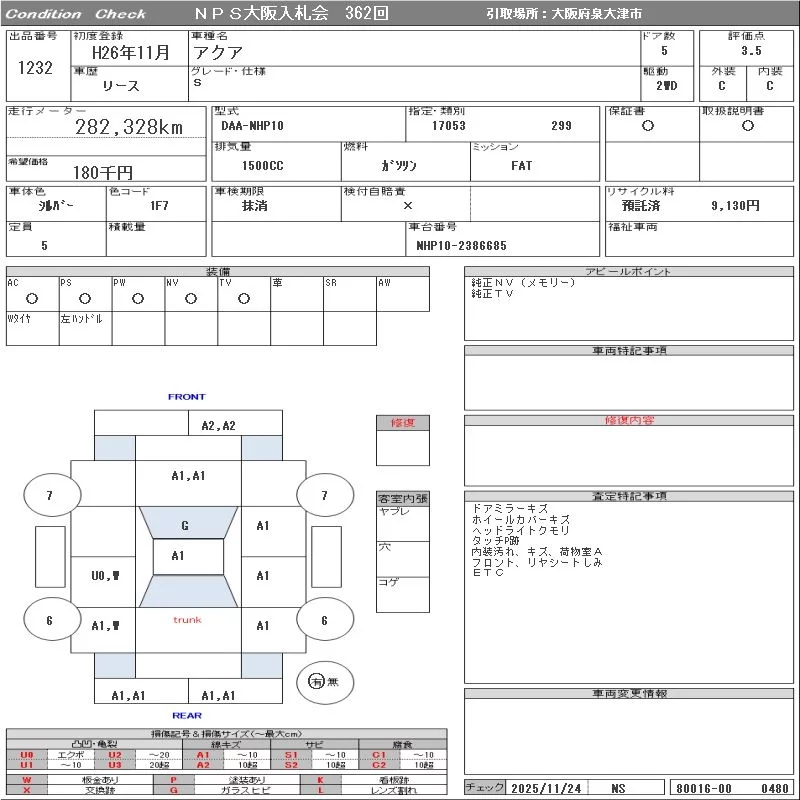Click the circle under 取扱説明書
Viewport: 800px width, 800px height.
(748, 126)
